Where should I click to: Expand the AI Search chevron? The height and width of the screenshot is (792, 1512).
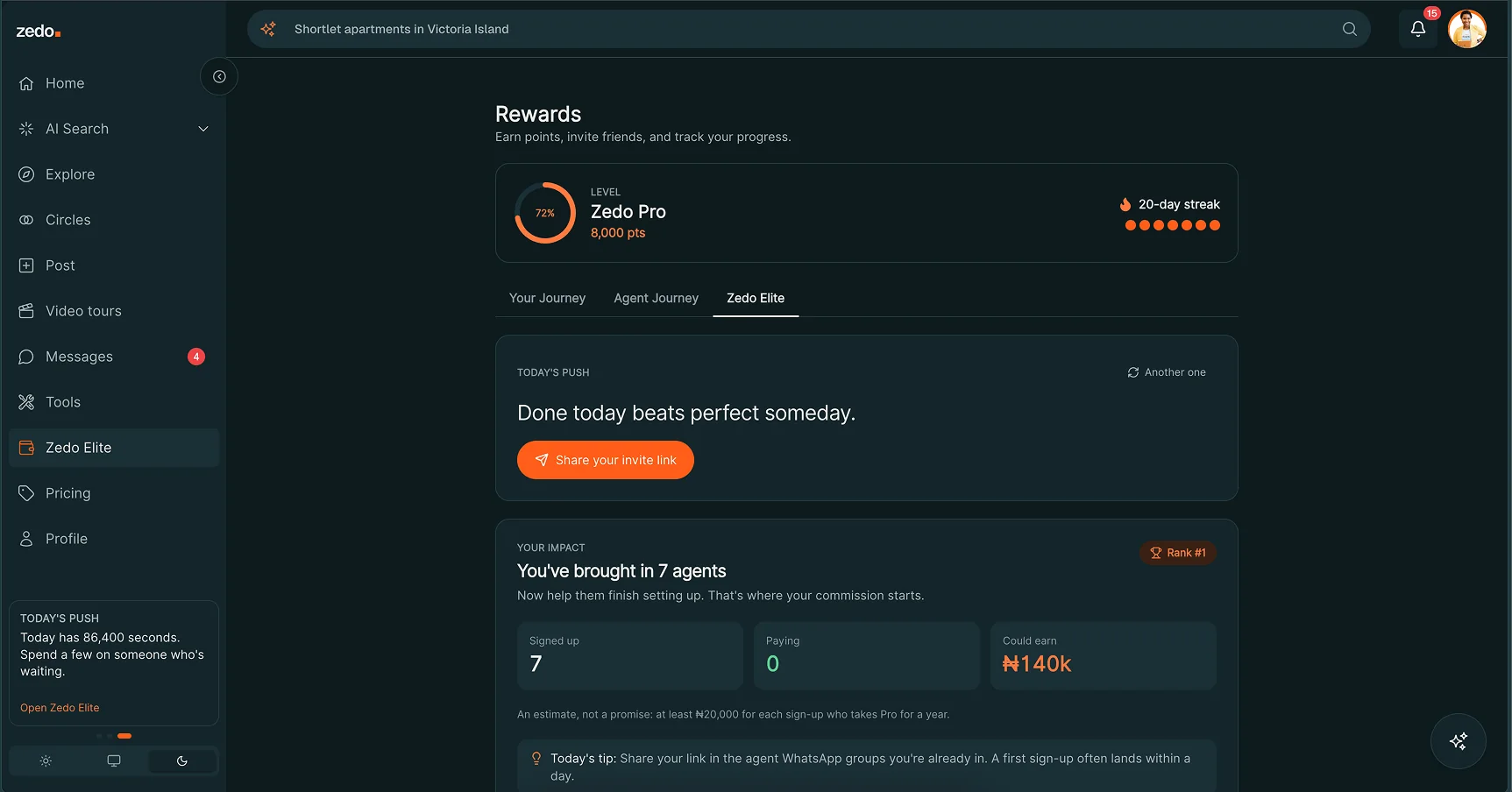[203, 129]
